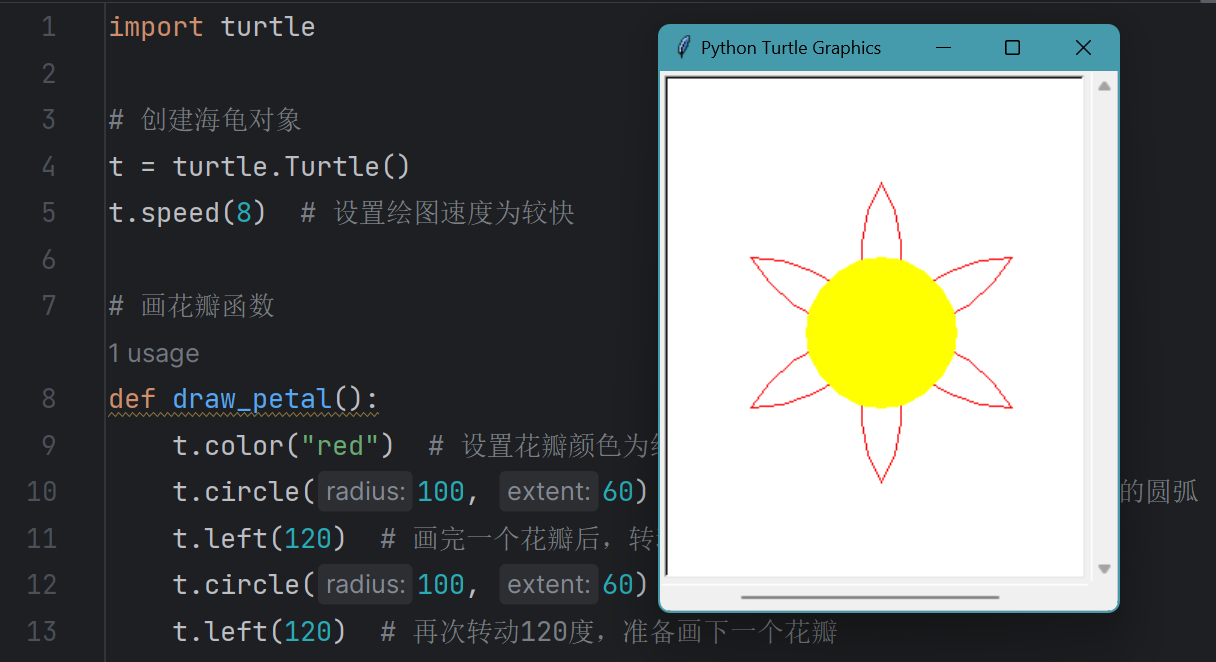
Task: Click the horizontal scrollbar thumb under the canvas
Action: [870, 597]
